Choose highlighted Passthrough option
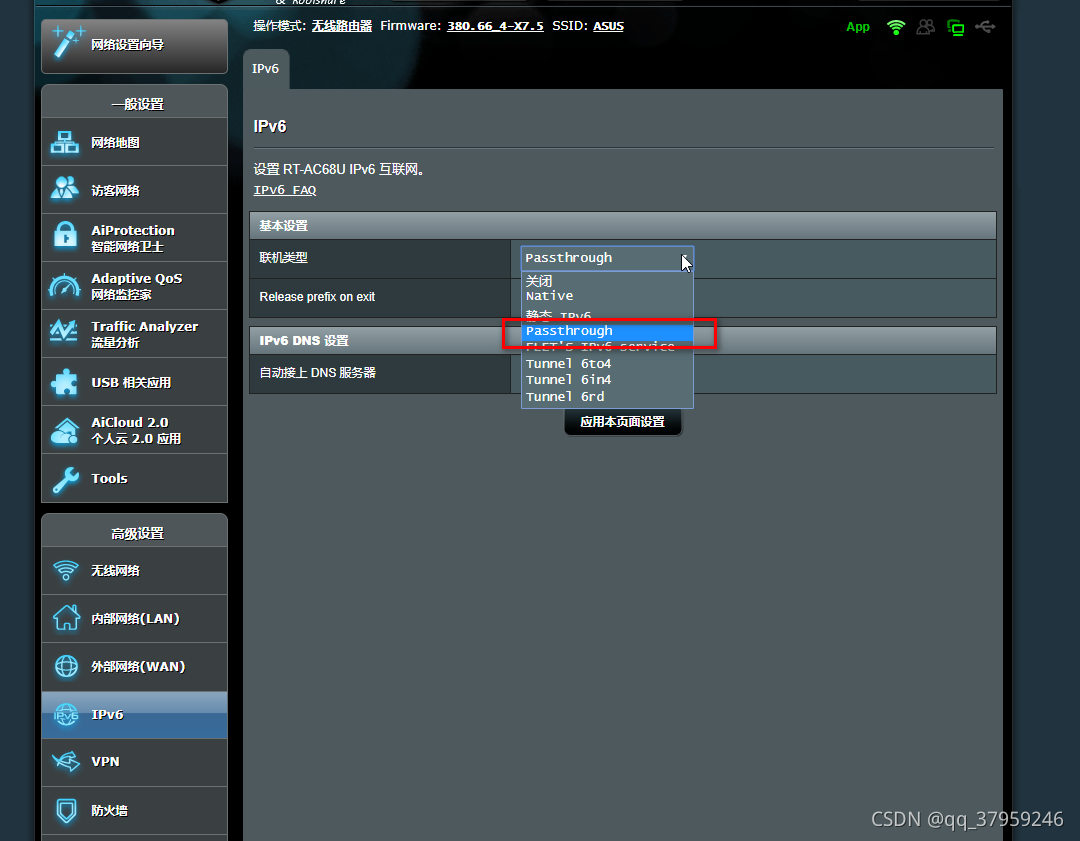The height and width of the screenshot is (841, 1080). click(x=607, y=331)
